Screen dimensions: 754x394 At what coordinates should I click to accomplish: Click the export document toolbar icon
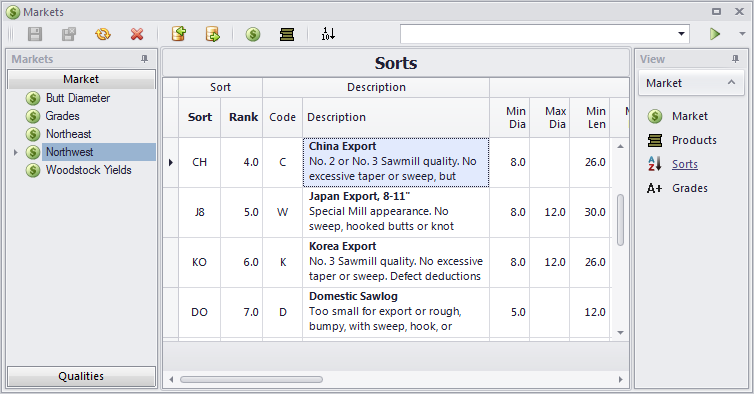[x=213, y=34]
